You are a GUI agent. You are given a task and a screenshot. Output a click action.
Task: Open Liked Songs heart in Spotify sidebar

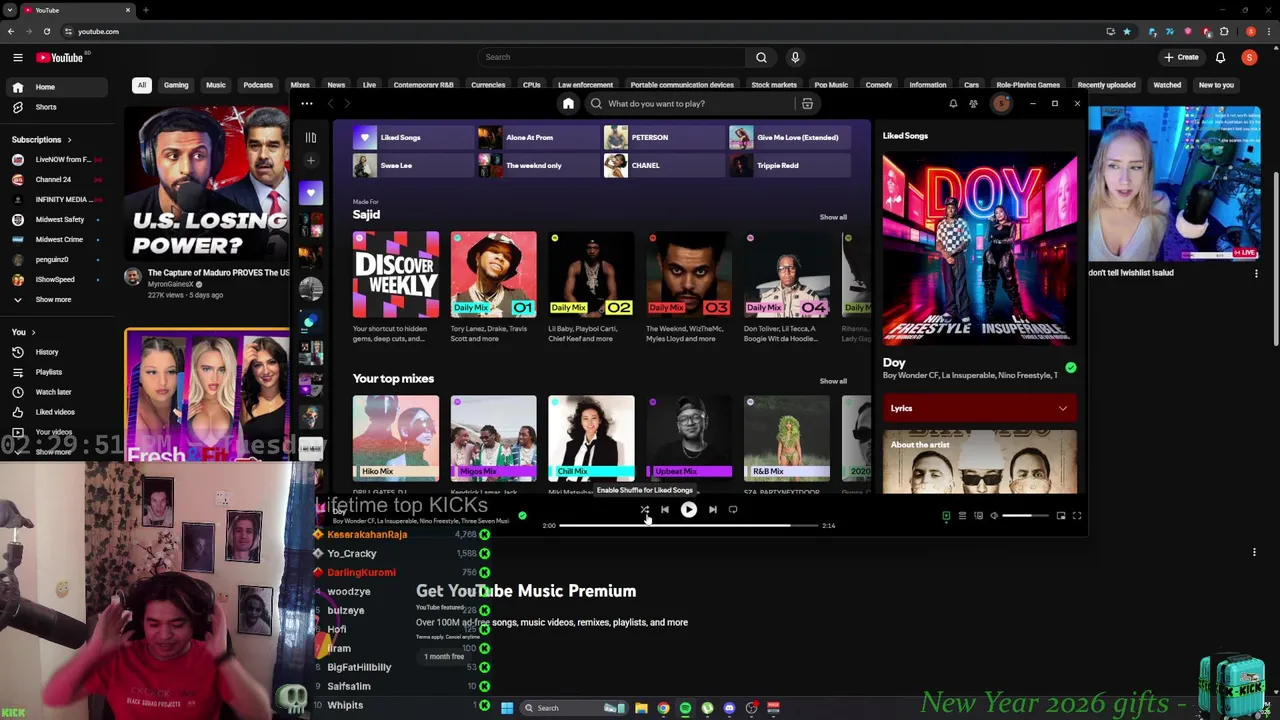tap(310, 192)
